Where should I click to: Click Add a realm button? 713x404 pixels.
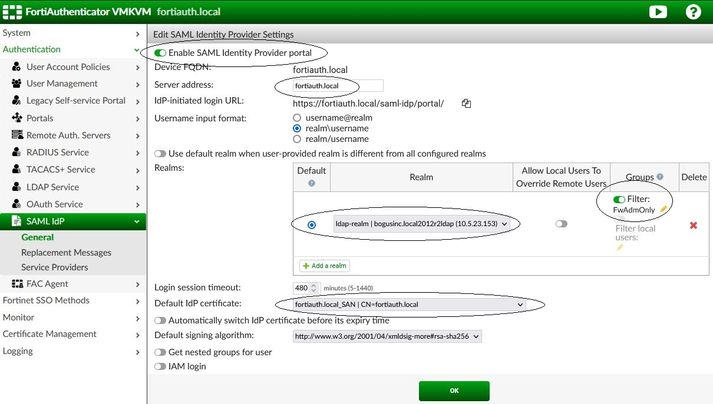click(324, 265)
